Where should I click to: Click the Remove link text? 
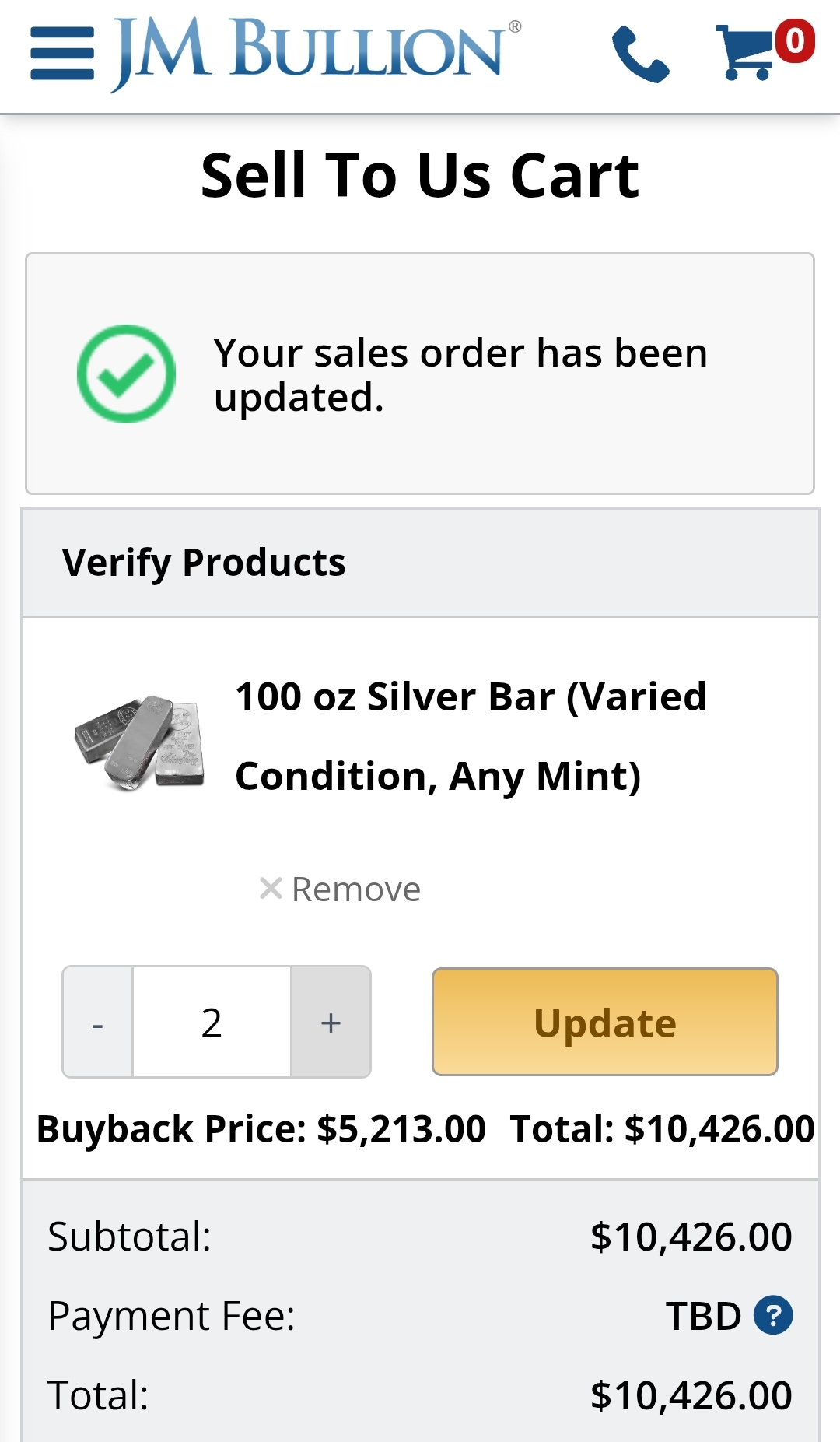click(x=356, y=889)
